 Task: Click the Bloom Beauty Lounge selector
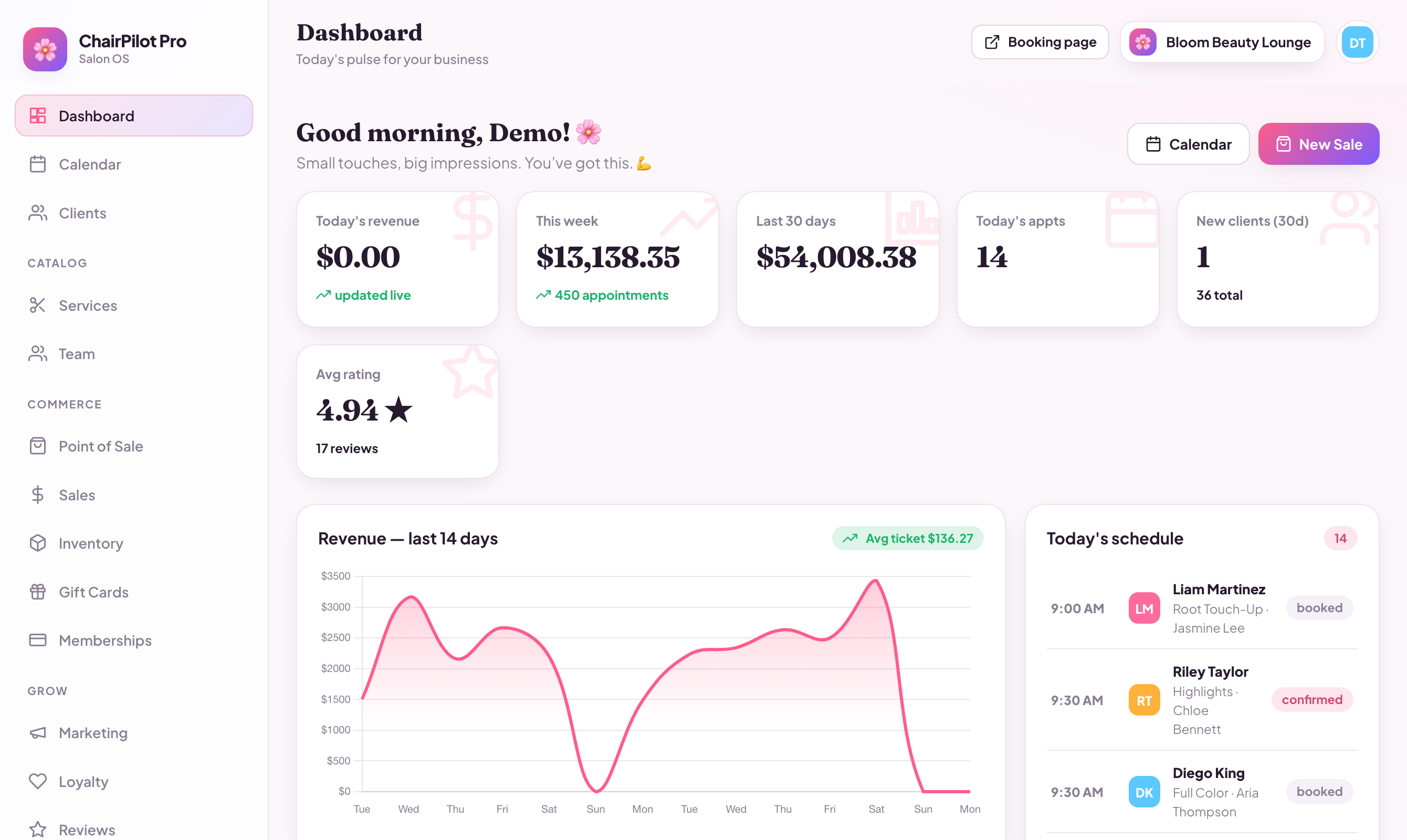(x=1222, y=43)
